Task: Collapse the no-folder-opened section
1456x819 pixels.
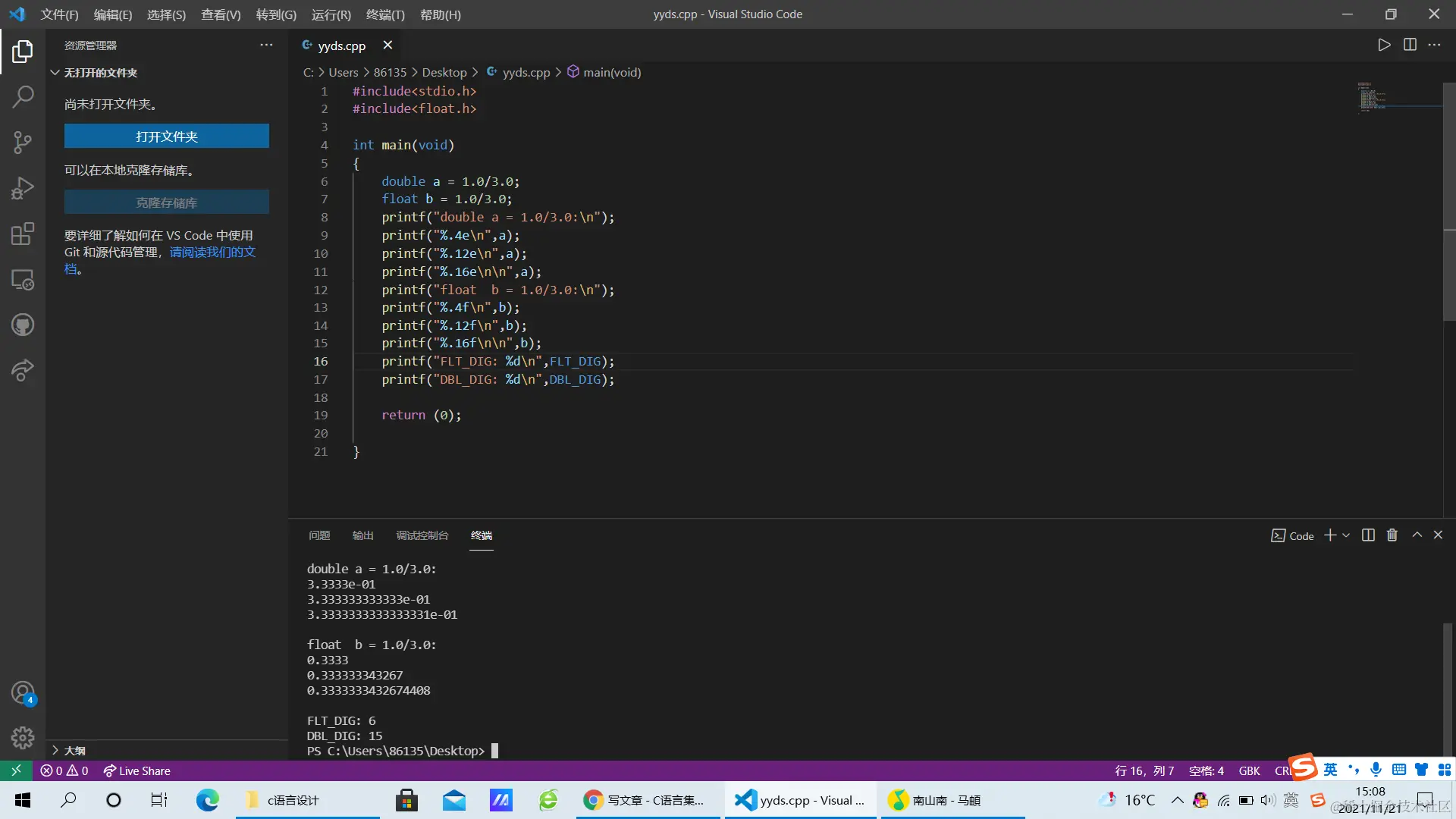Action: point(100,73)
